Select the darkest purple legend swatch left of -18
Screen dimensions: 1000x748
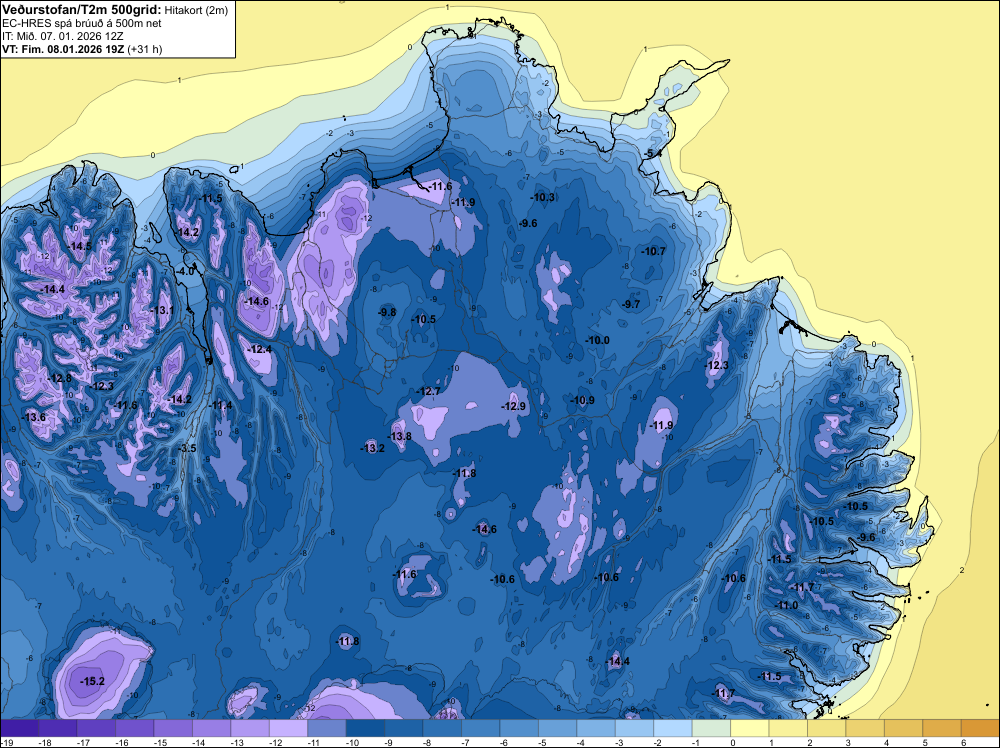[x=19, y=728]
